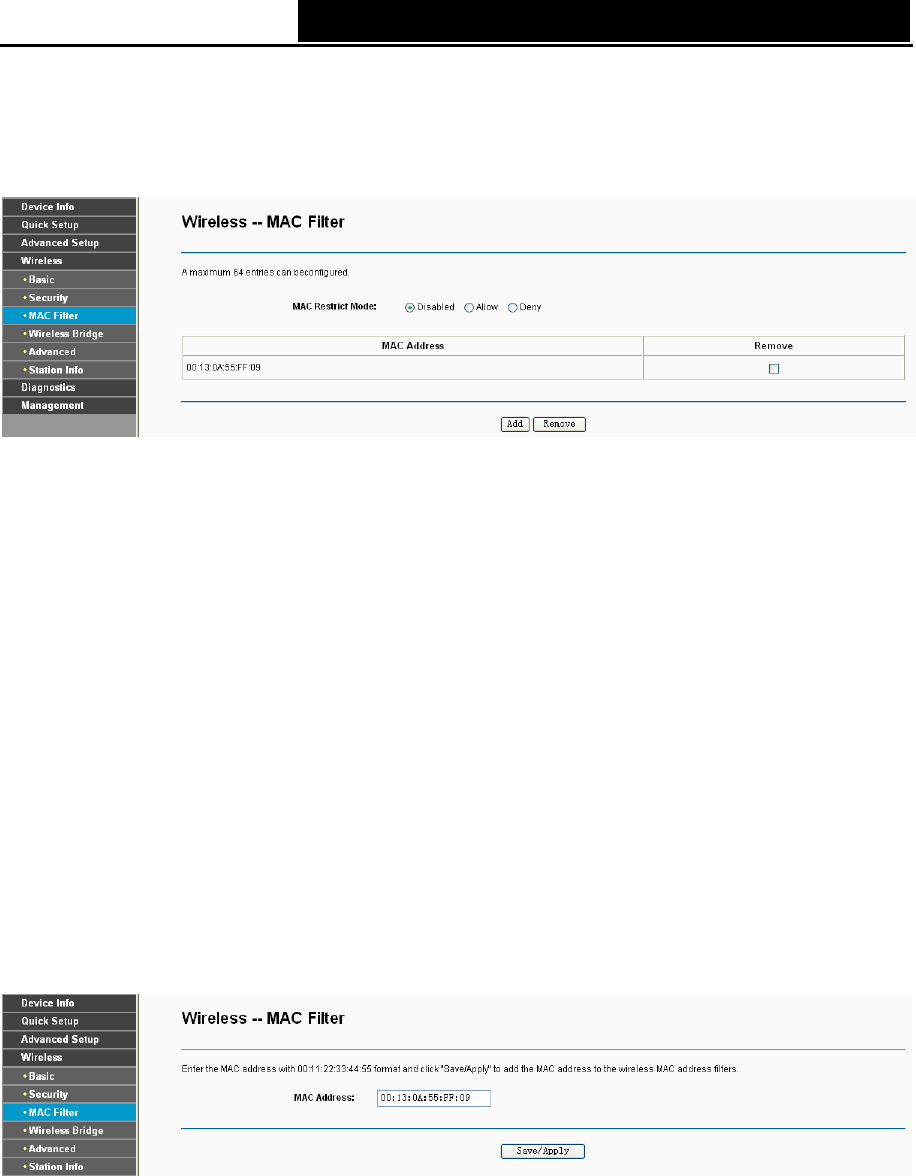Screen dimensions: 916x1176
Task: Open Management in sidebar menu
Action: 69,406
